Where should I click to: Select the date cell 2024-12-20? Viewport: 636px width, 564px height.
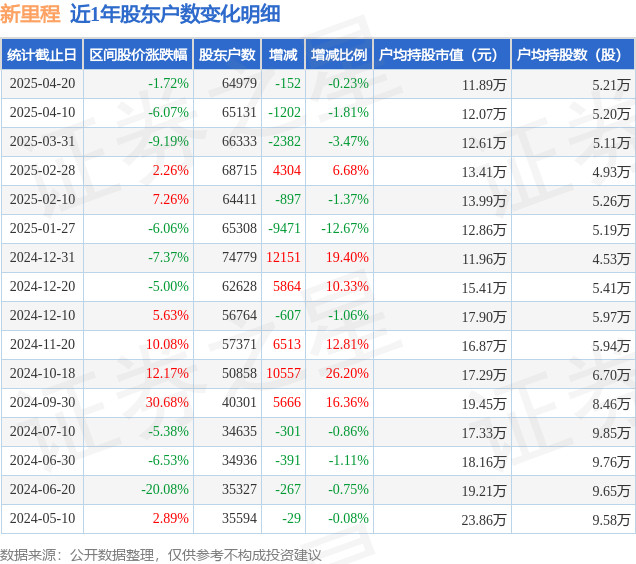tap(42, 286)
